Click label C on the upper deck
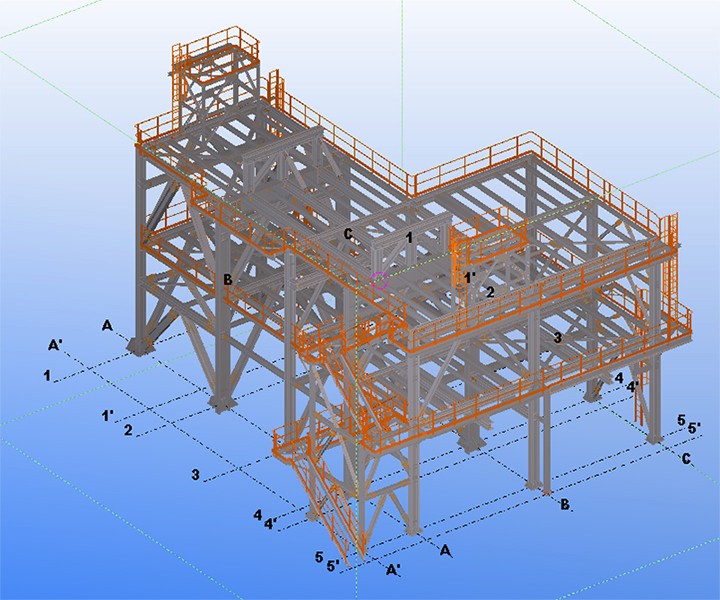720x600 pixels. point(347,234)
